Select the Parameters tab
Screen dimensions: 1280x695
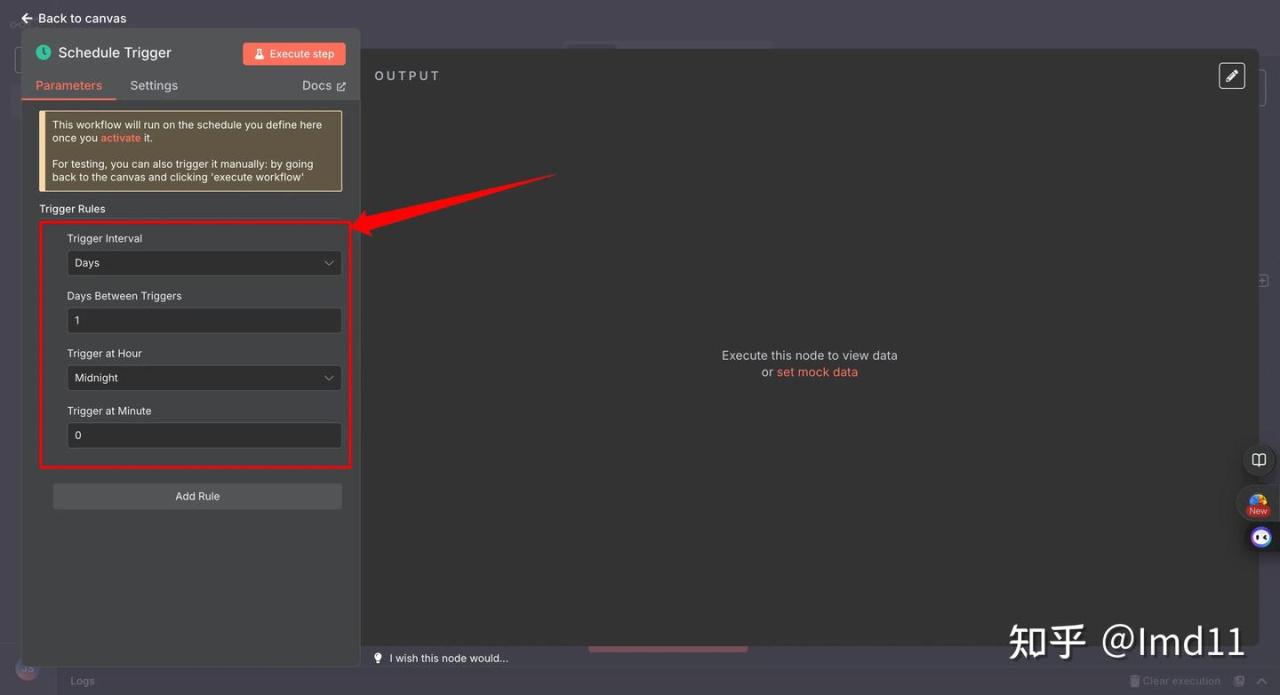(x=69, y=86)
